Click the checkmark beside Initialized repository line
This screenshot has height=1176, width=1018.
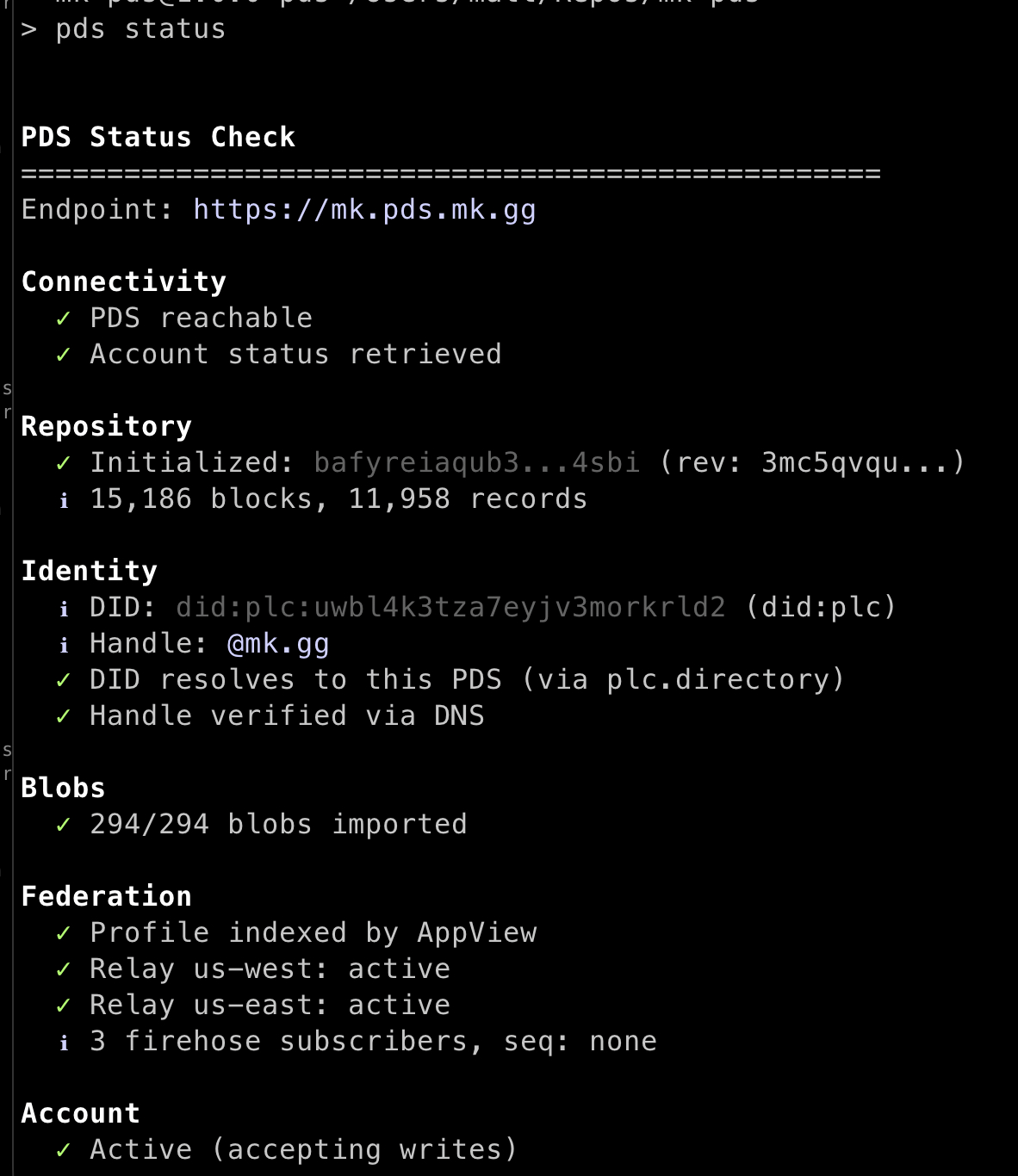click(x=63, y=464)
